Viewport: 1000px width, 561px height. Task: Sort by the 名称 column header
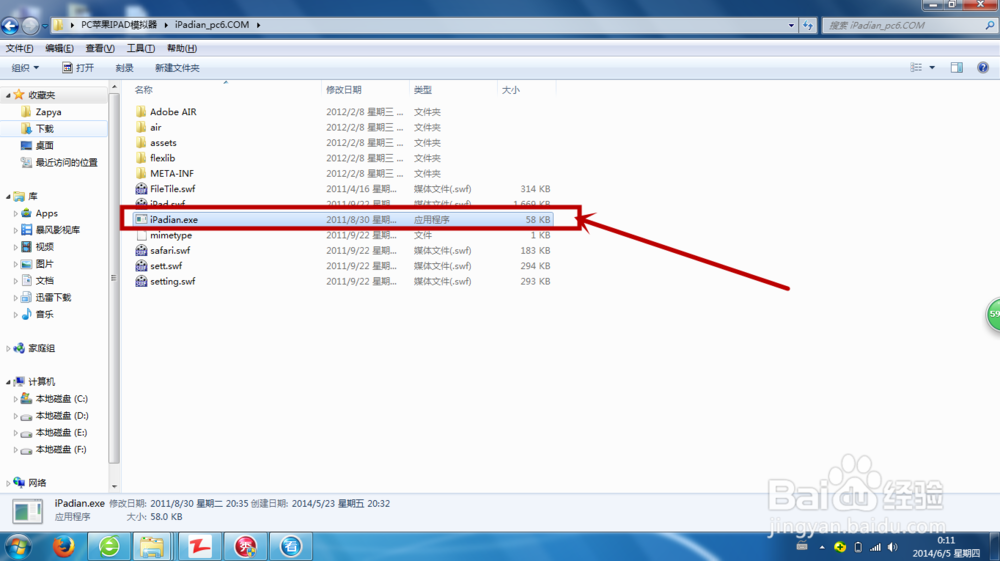pyautogui.click(x=143, y=90)
